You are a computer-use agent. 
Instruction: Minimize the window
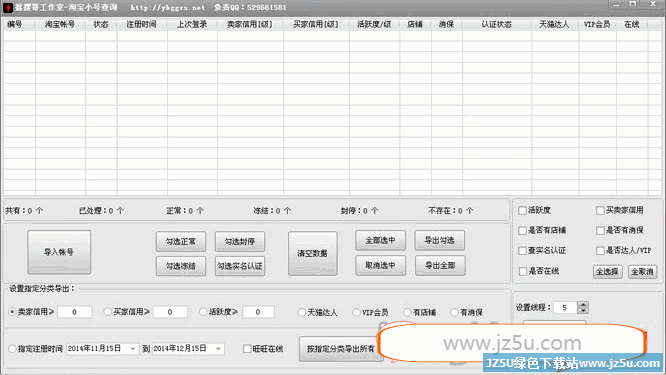click(616, 4)
